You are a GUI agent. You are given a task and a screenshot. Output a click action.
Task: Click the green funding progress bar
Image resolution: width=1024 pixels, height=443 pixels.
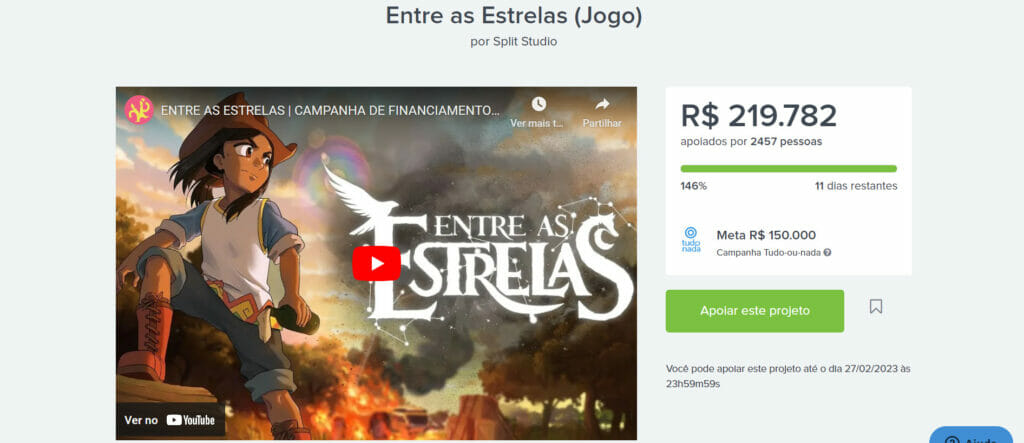coord(788,169)
